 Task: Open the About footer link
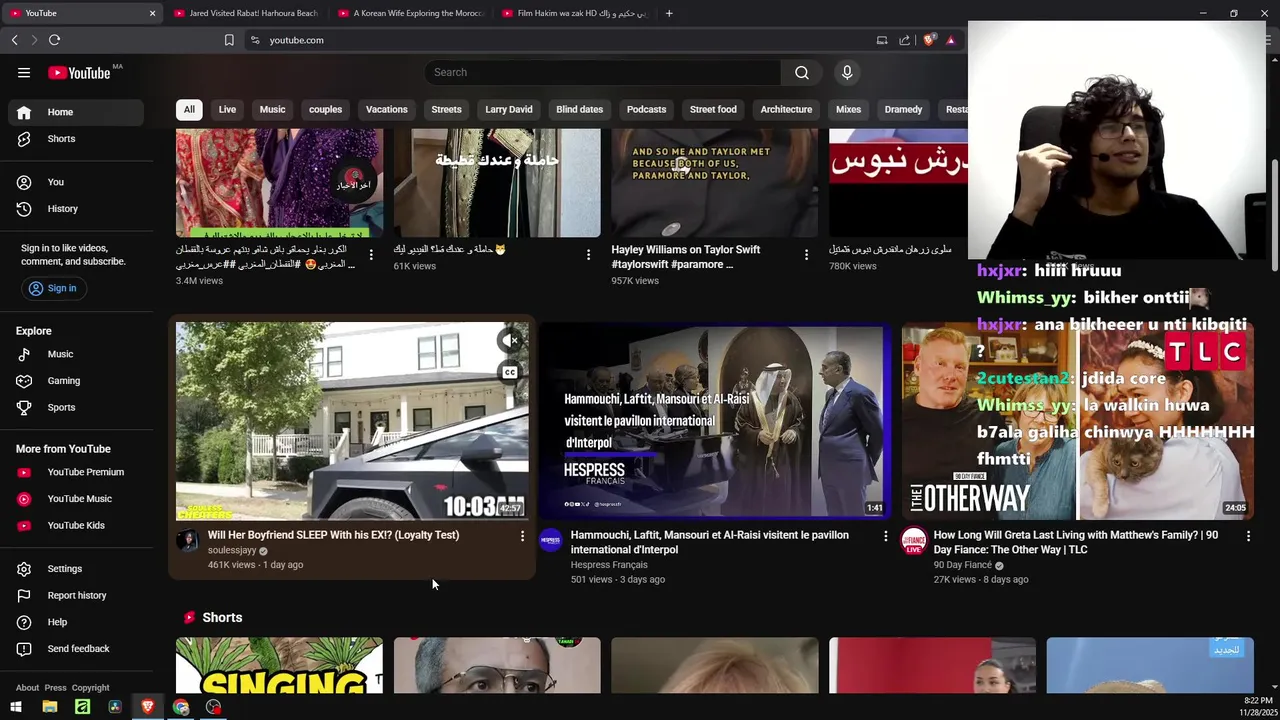click(x=27, y=688)
